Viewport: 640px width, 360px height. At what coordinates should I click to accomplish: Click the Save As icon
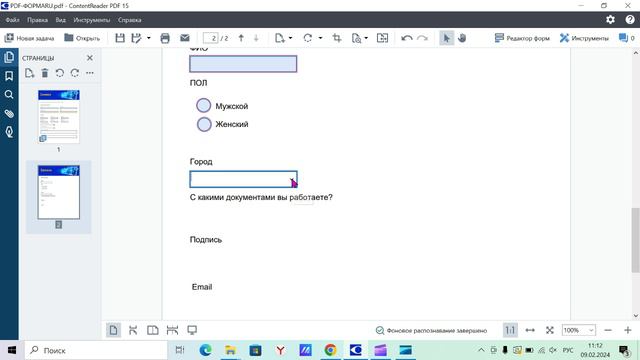[x=136, y=38]
